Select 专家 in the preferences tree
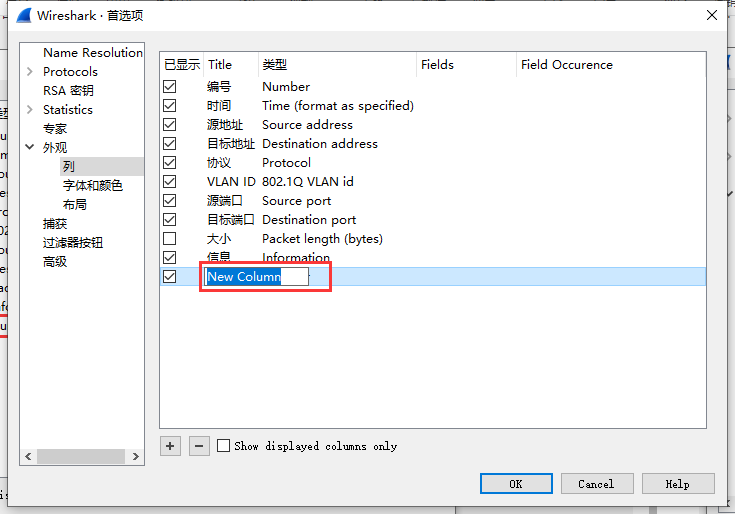Viewport: 735px width, 514px height. click(x=55, y=128)
